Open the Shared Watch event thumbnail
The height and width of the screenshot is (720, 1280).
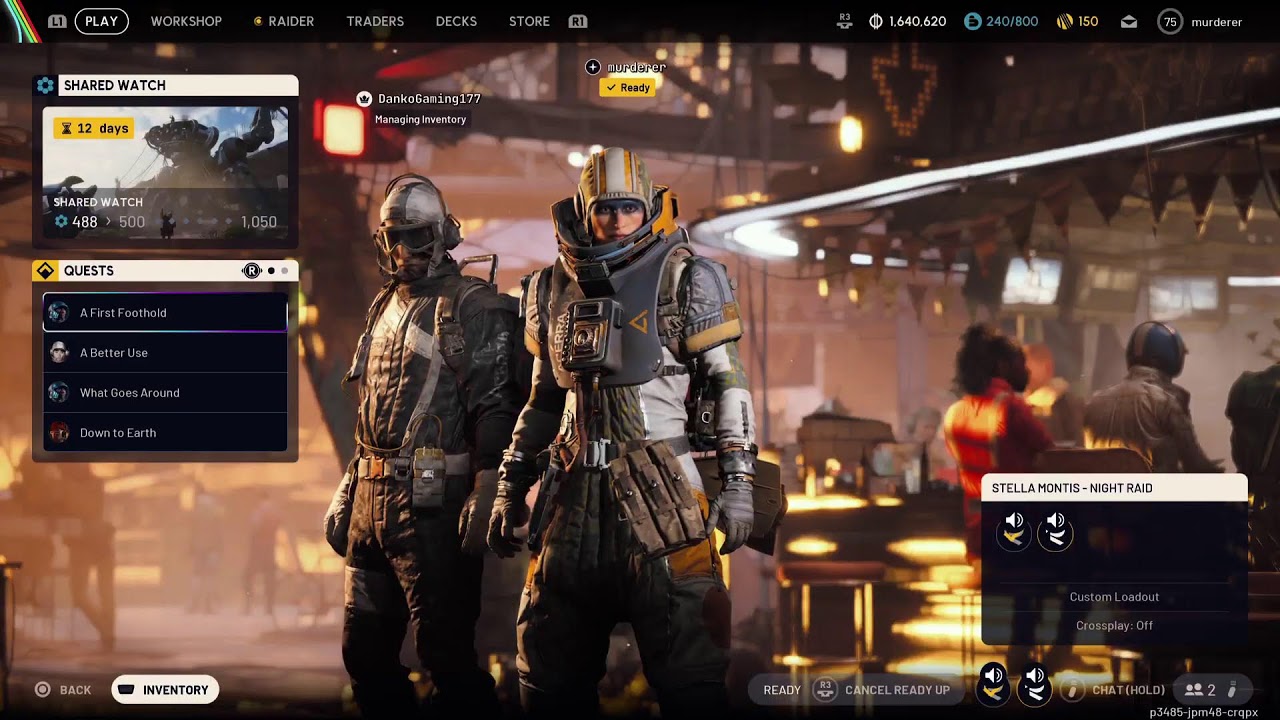click(x=165, y=172)
